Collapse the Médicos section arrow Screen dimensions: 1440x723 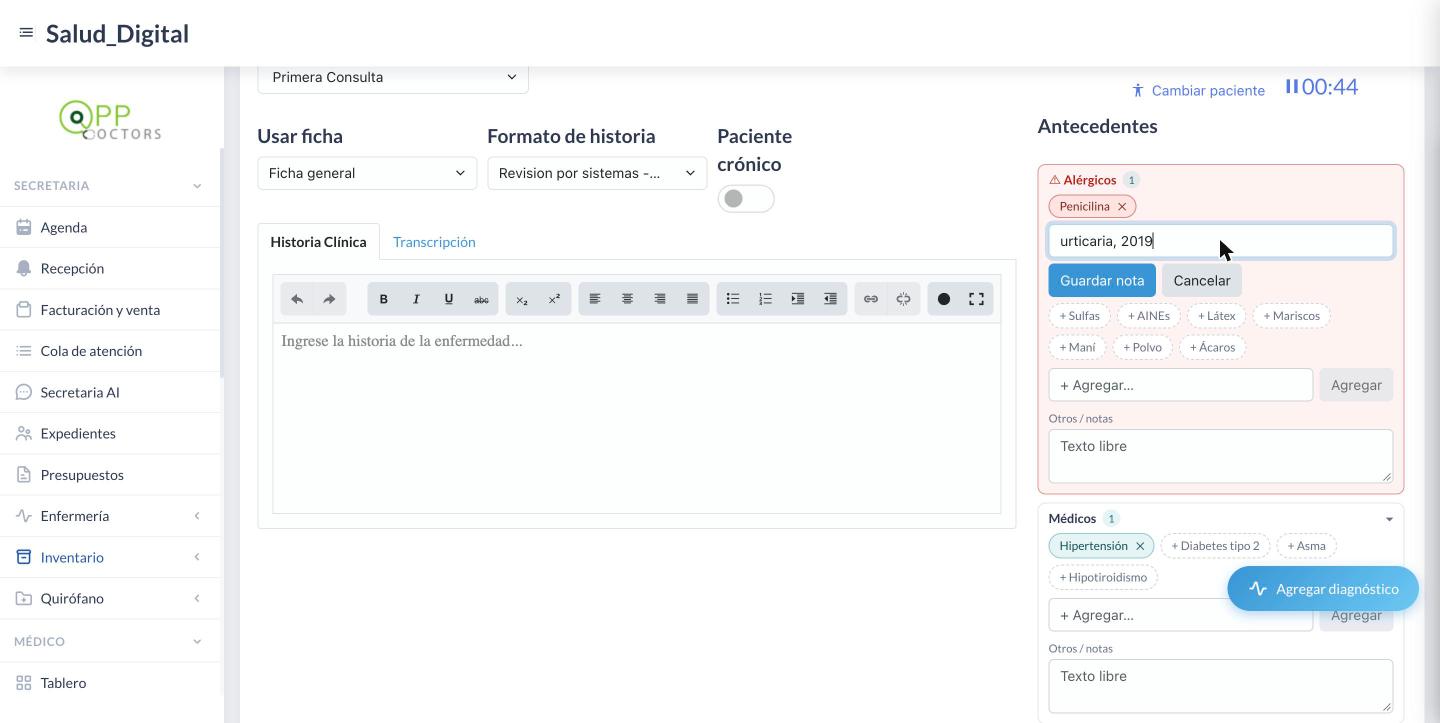click(1389, 519)
